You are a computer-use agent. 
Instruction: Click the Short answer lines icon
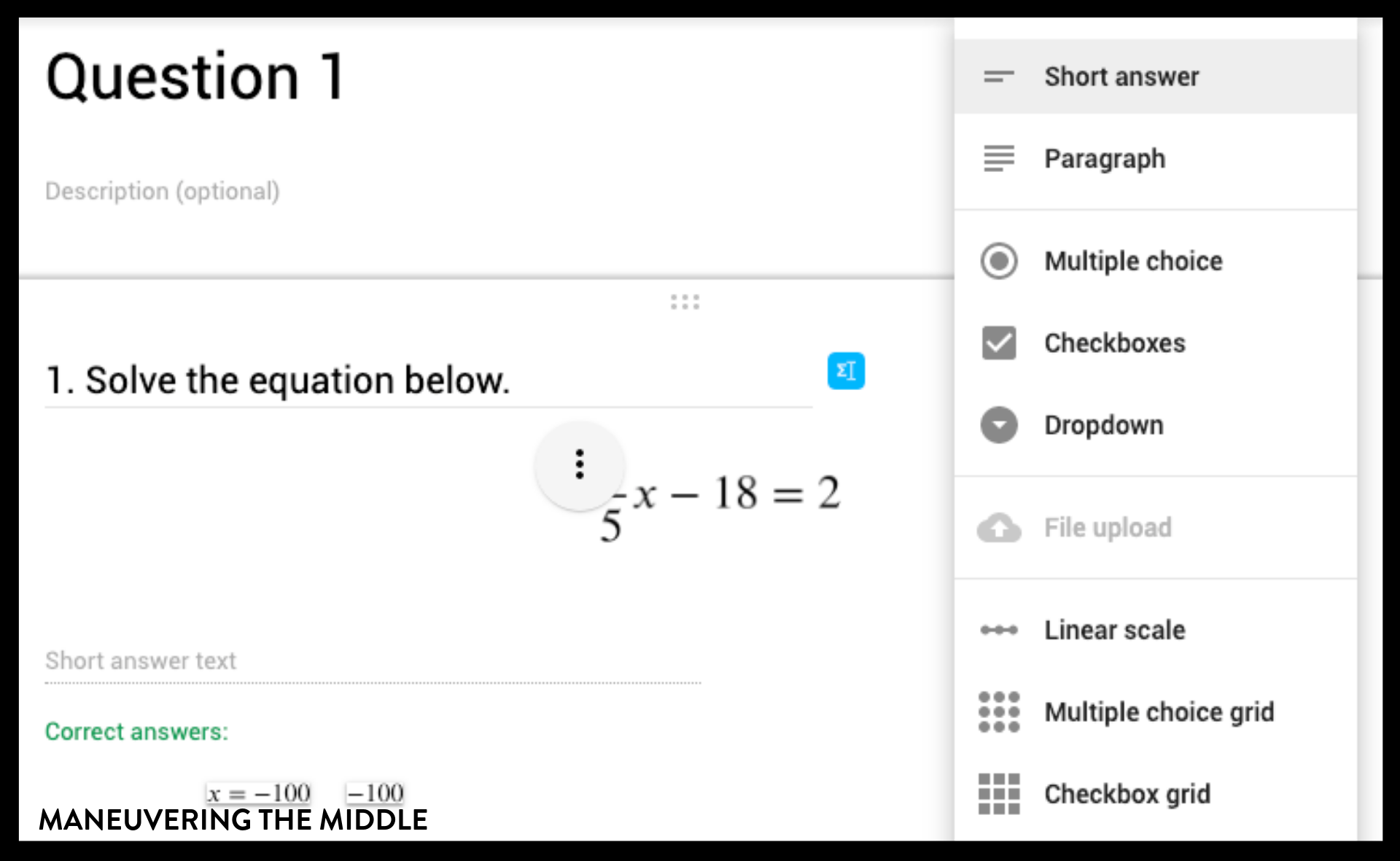pyautogui.click(x=997, y=77)
